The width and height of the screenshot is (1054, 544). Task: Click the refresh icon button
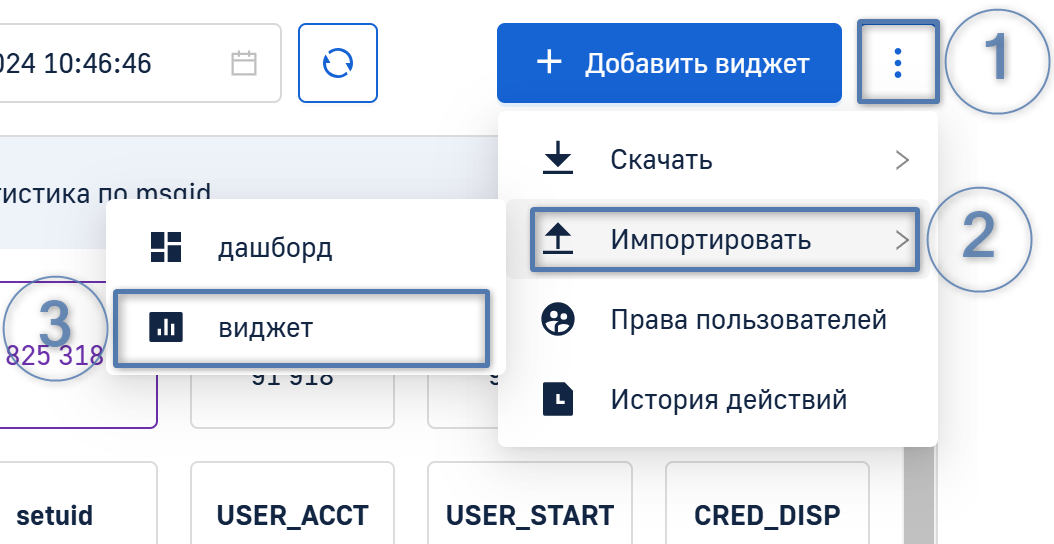point(338,63)
